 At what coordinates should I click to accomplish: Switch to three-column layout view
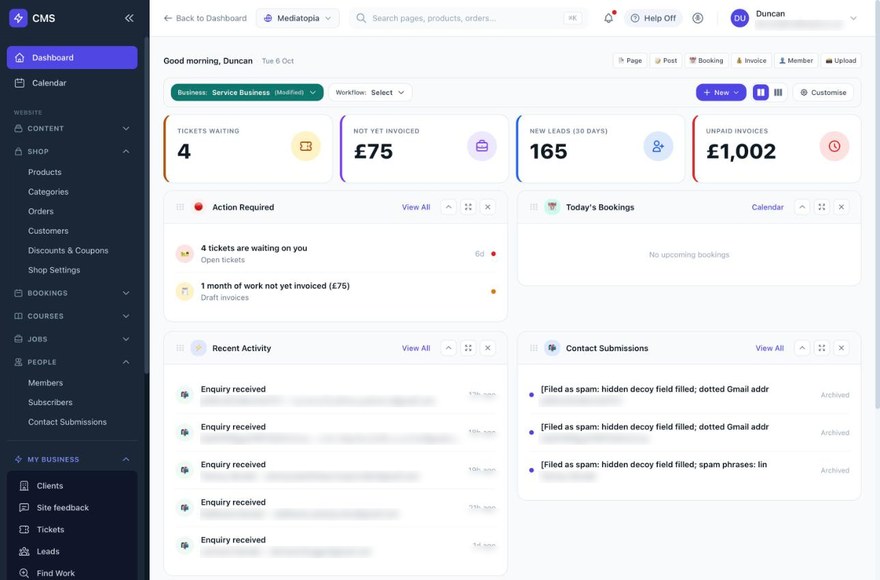[778, 92]
